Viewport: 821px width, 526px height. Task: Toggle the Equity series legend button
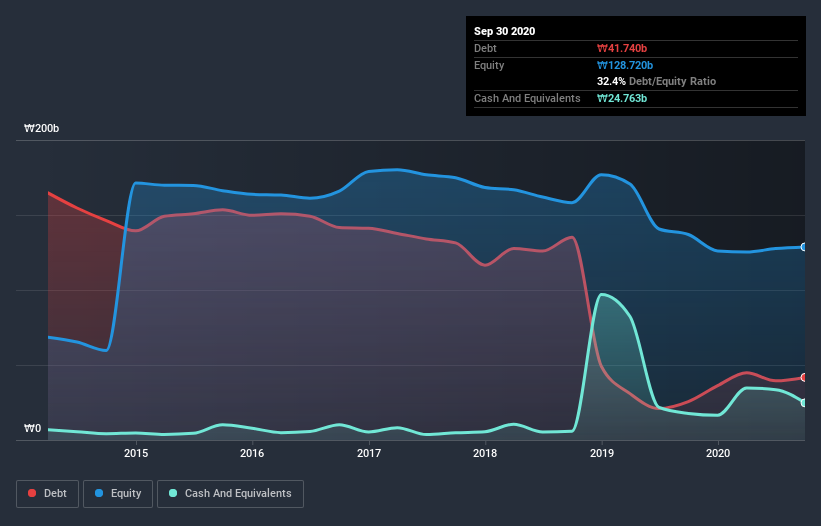tap(118, 494)
